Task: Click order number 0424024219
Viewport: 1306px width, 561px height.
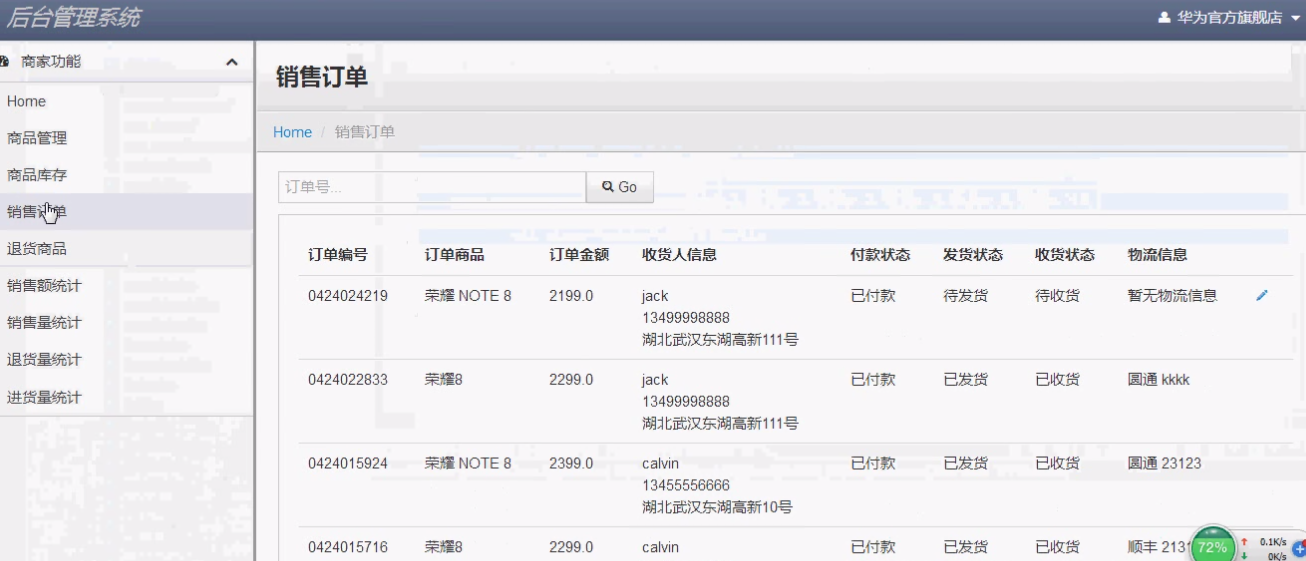Action: coord(348,296)
